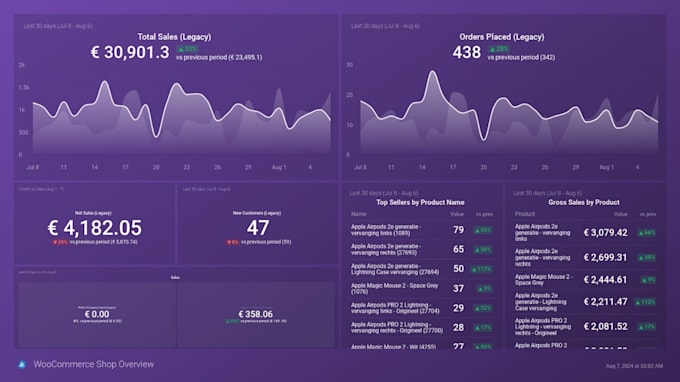Click the 'Jul 8' label under Total Sales chart
Viewport: 680px width, 382px height.
[33, 167]
